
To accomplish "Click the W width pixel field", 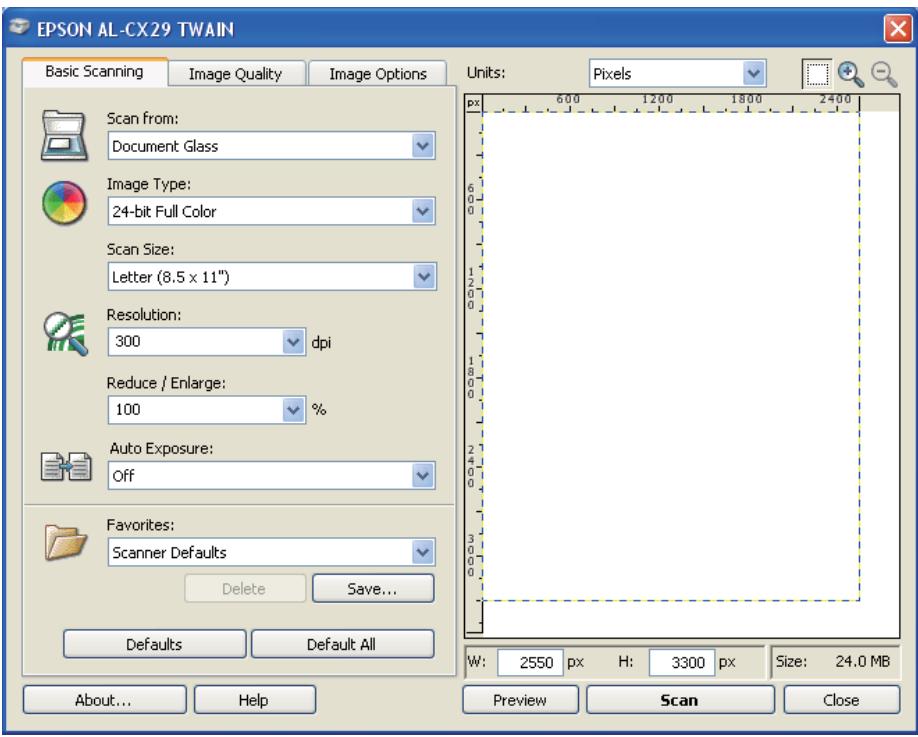I will click(x=530, y=662).
